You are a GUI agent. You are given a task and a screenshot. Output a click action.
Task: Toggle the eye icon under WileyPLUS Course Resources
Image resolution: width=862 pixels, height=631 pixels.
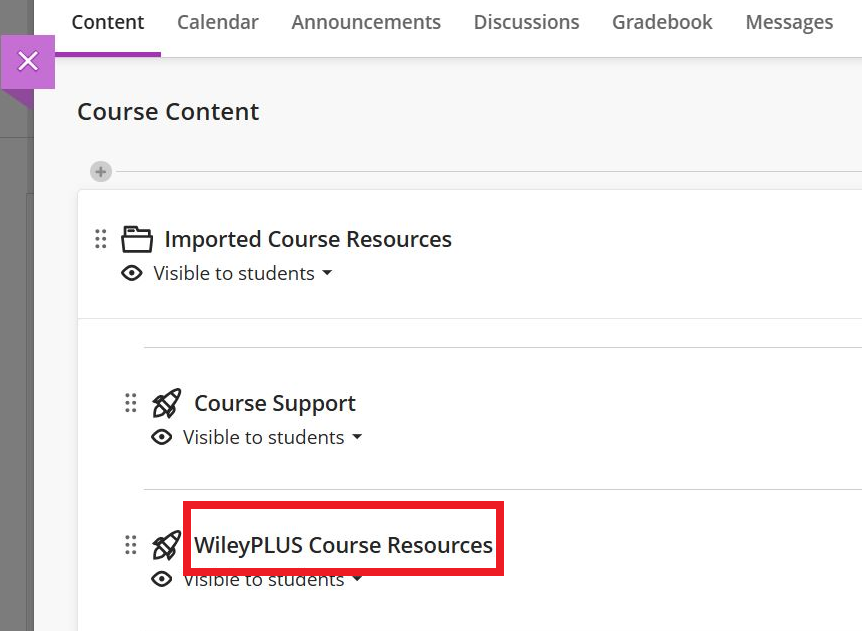click(x=162, y=579)
